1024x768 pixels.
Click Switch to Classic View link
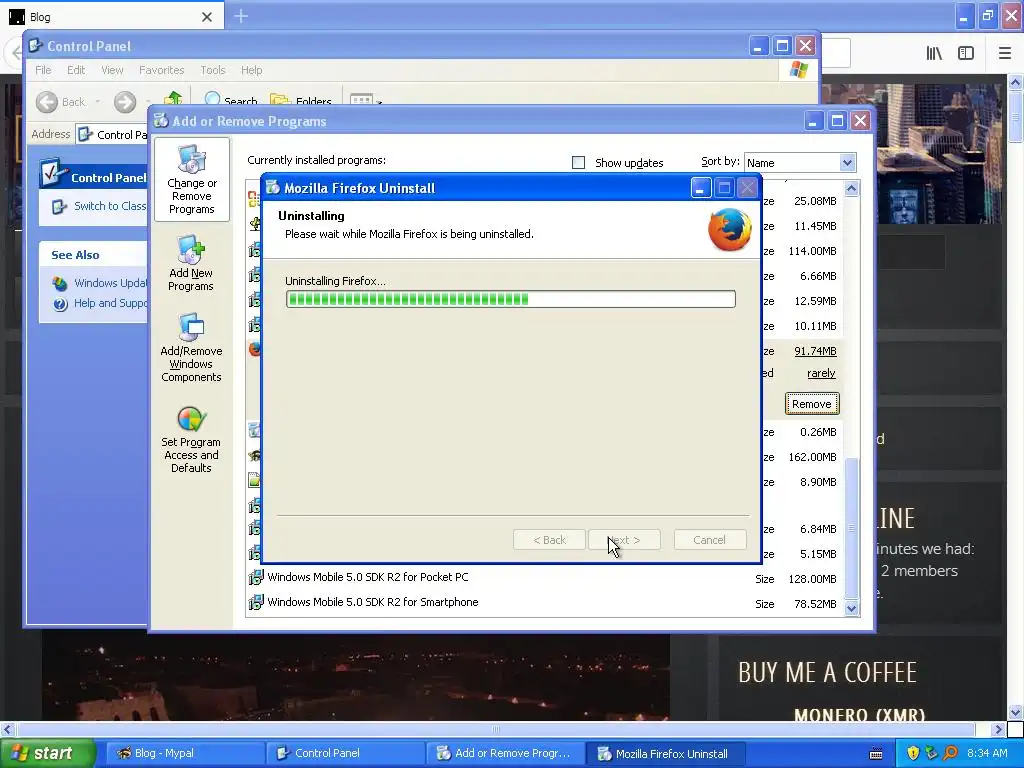click(x=110, y=206)
